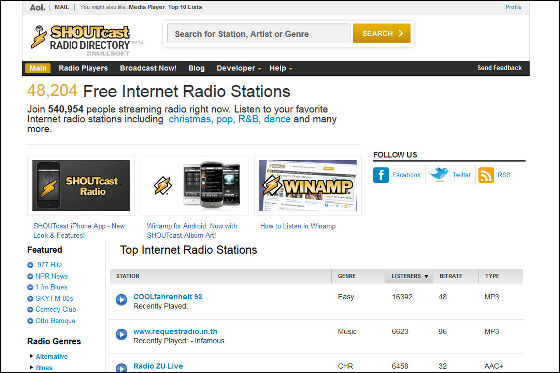Click the Winamp for Android phones thumbnail

pos(194,185)
